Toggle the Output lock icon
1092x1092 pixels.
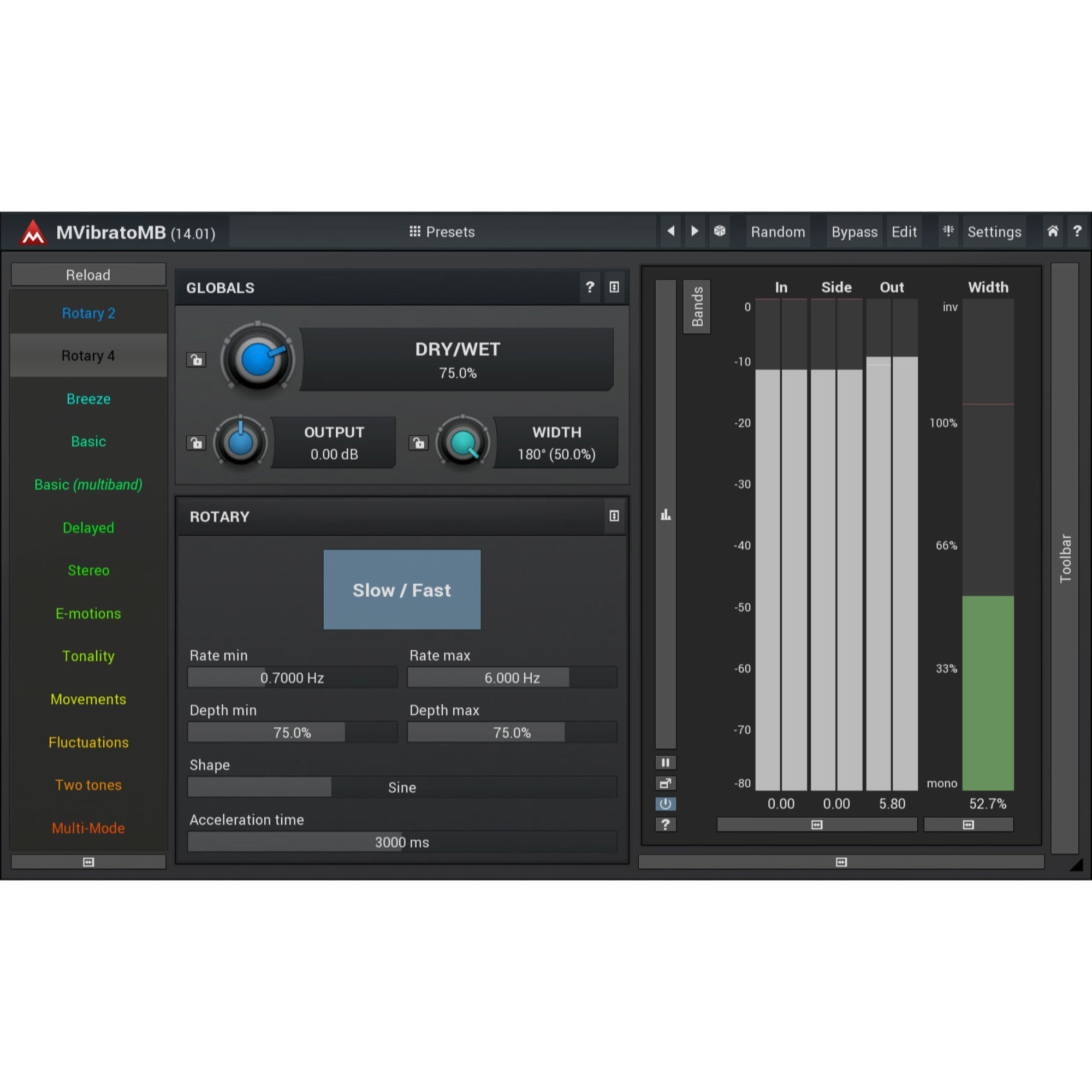click(196, 443)
